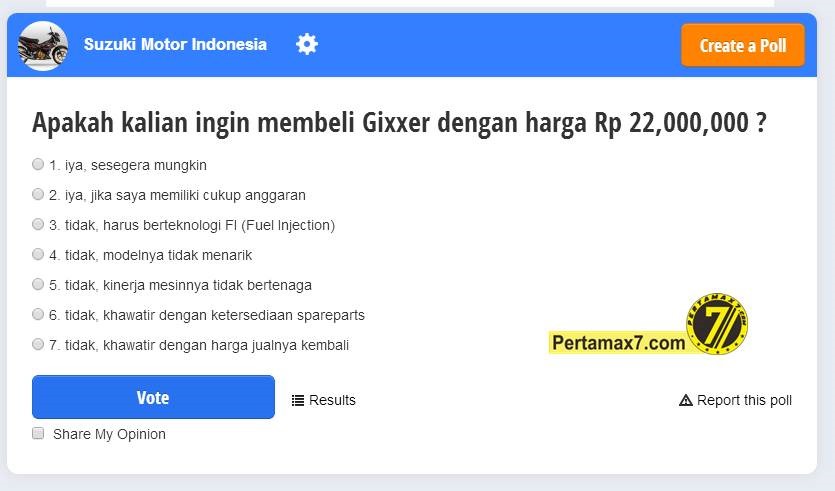Pick option 4 'modelnya tidak menarik'

click(38, 254)
